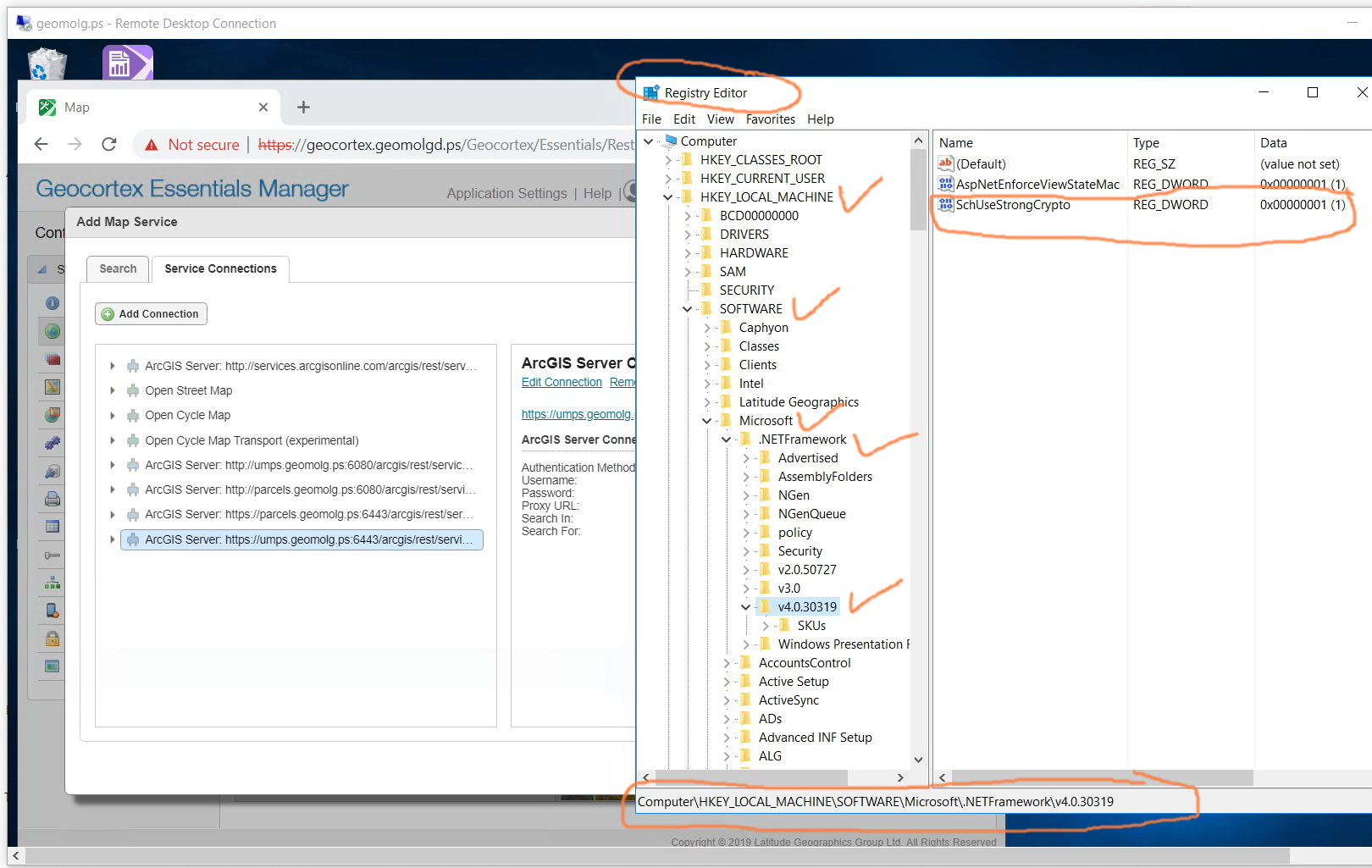Screen dimensions: 1372x868
Task: Click the table grid icon in Geocortex sidebar
Action: tap(53, 527)
